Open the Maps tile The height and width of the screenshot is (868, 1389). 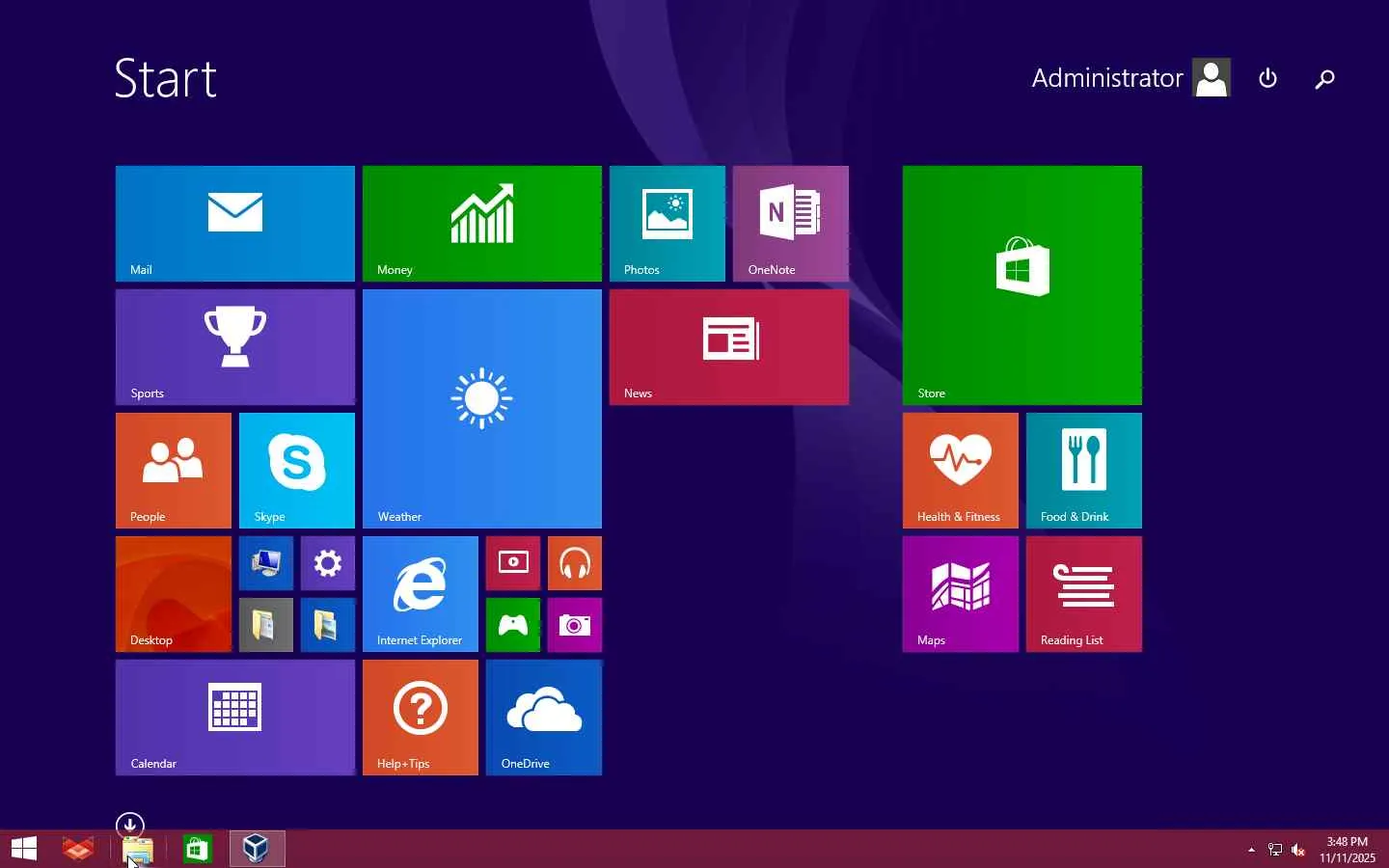(961, 594)
